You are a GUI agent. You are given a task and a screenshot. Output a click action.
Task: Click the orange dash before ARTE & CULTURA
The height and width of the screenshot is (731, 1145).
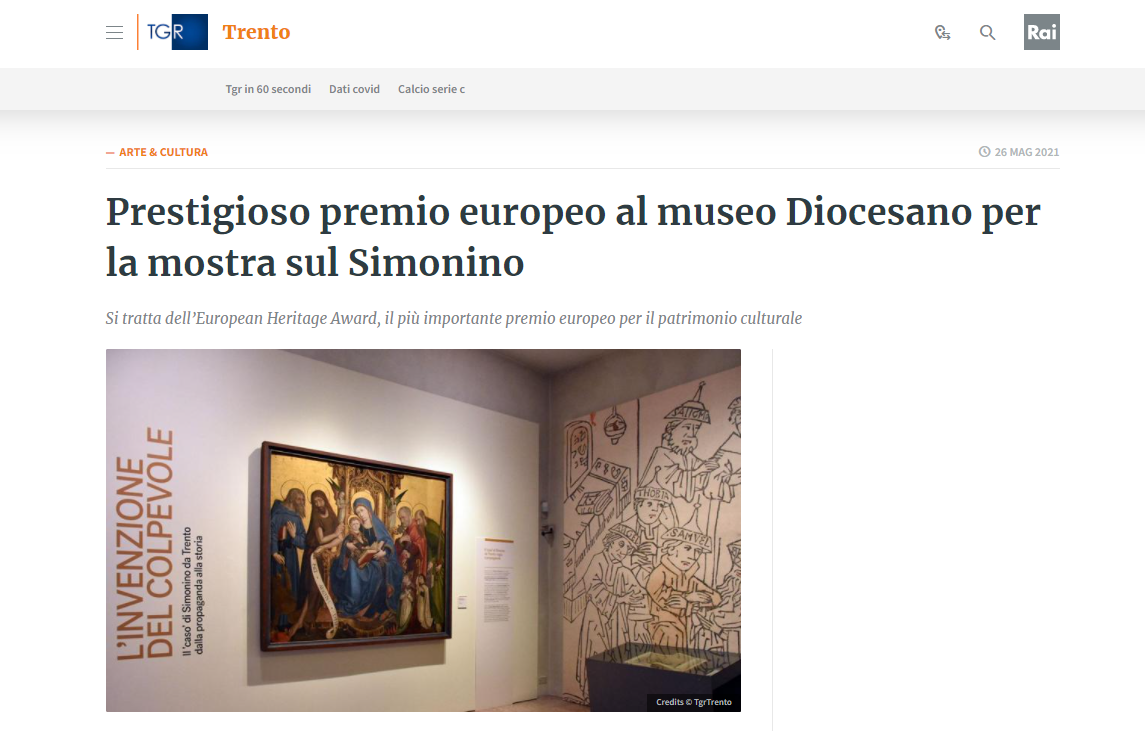[110, 153]
